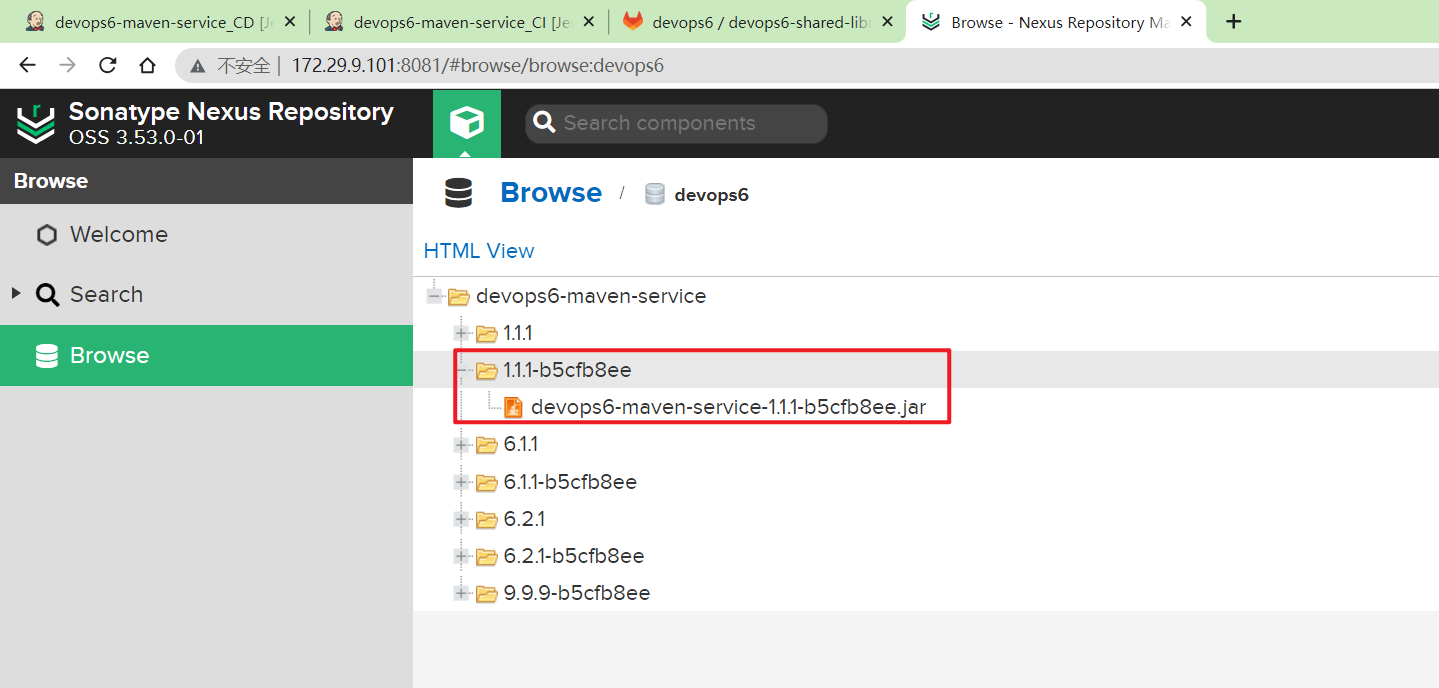
Task: Open the Search sidebar item
Action: pos(206,295)
